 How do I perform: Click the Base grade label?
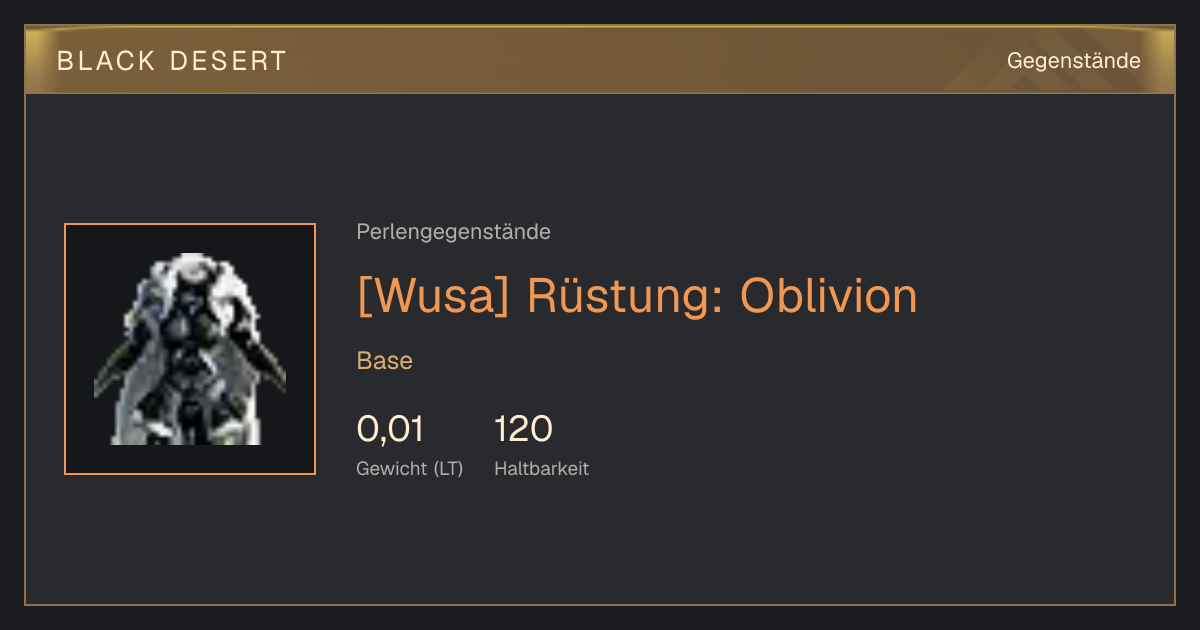[x=385, y=361]
